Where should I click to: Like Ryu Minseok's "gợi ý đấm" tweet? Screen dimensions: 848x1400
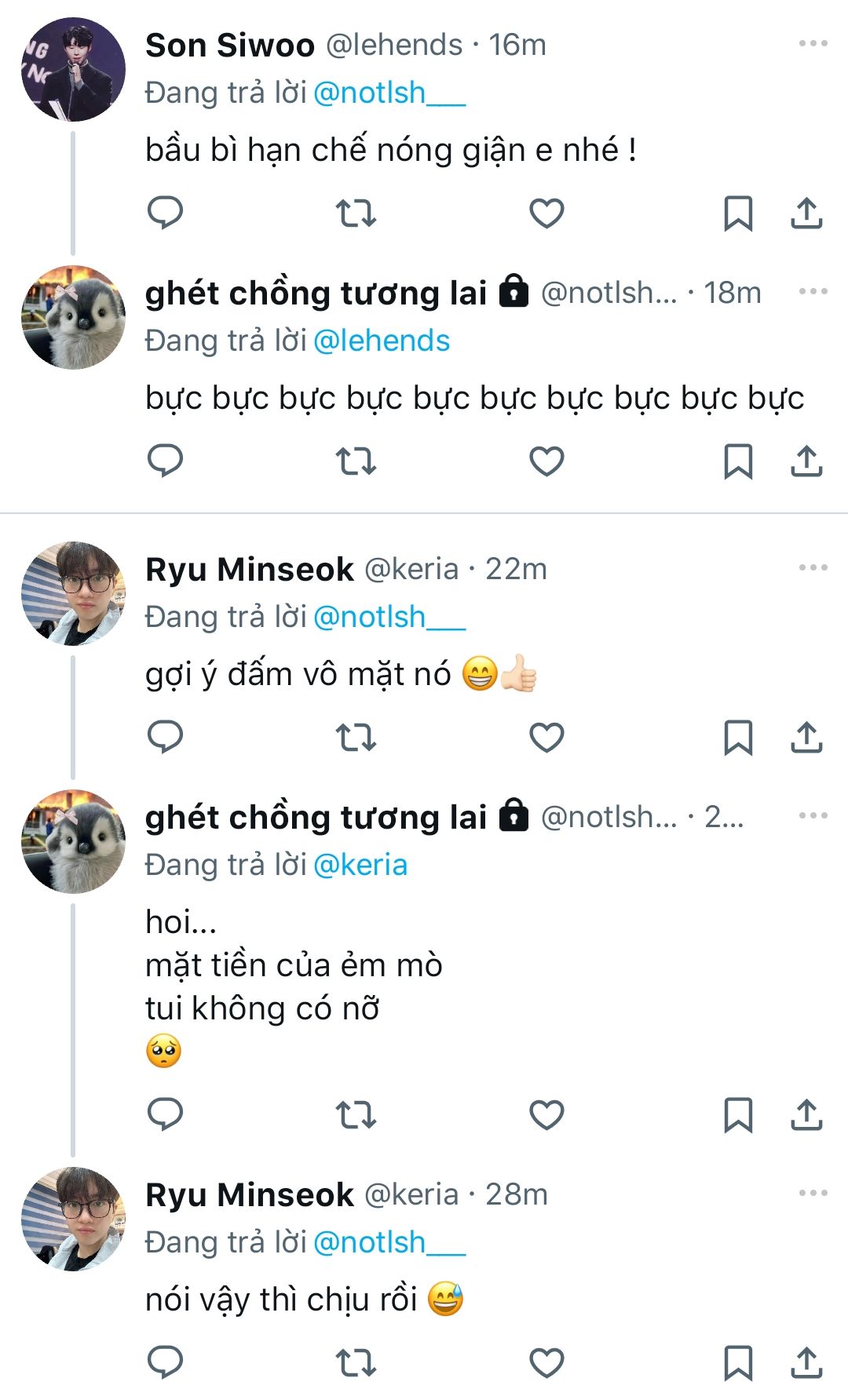point(546,737)
